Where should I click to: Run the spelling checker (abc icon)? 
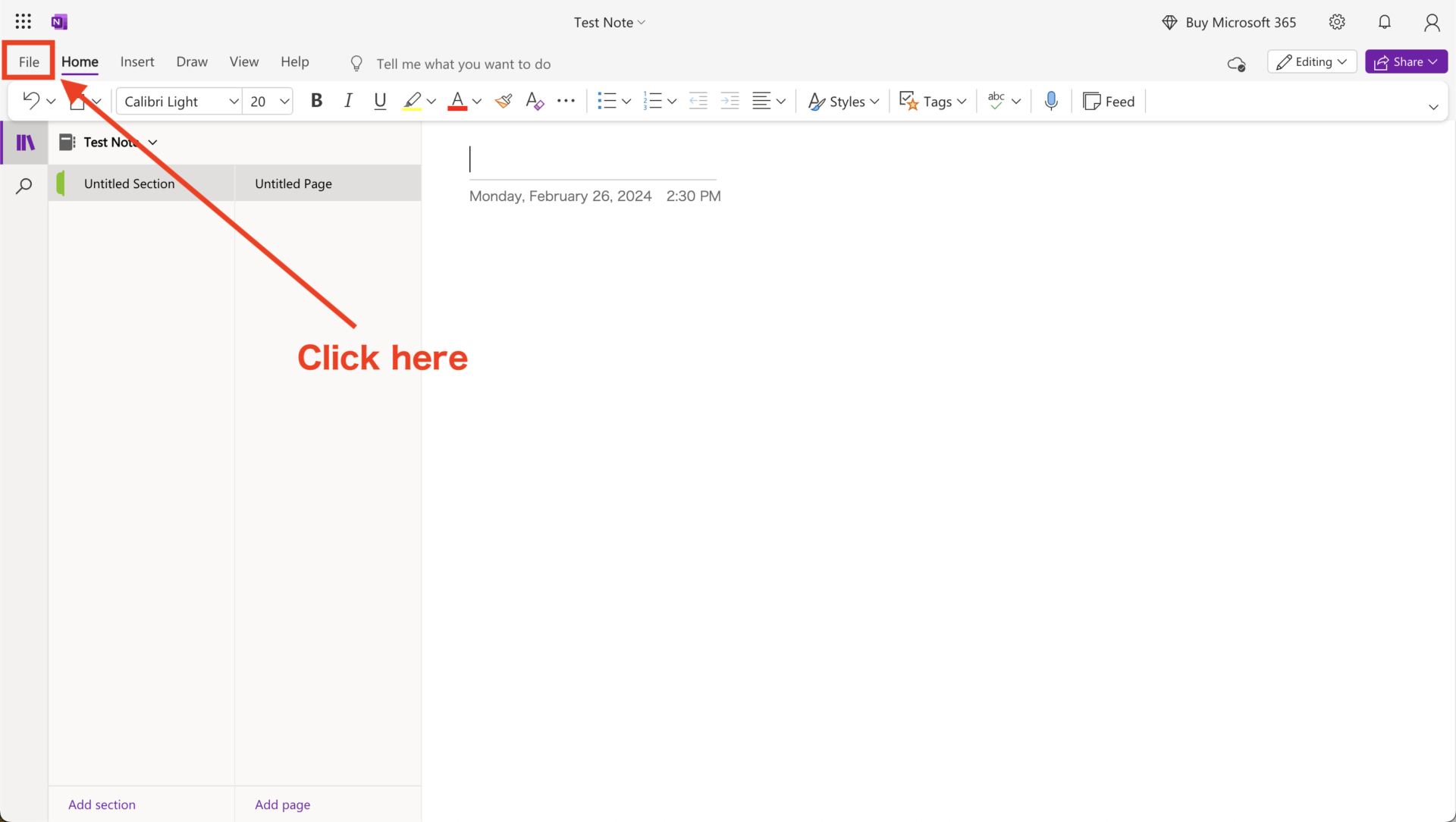pyautogui.click(x=997, y=101)
